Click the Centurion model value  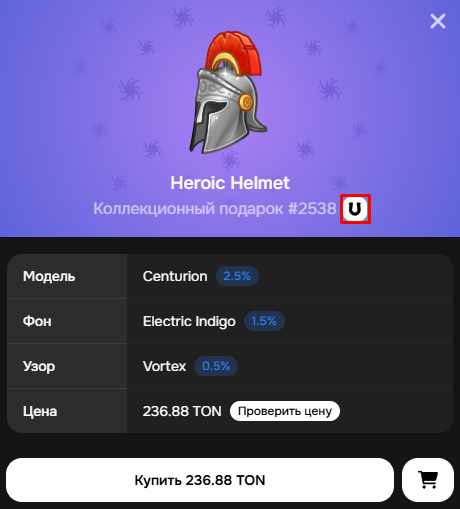175,276
